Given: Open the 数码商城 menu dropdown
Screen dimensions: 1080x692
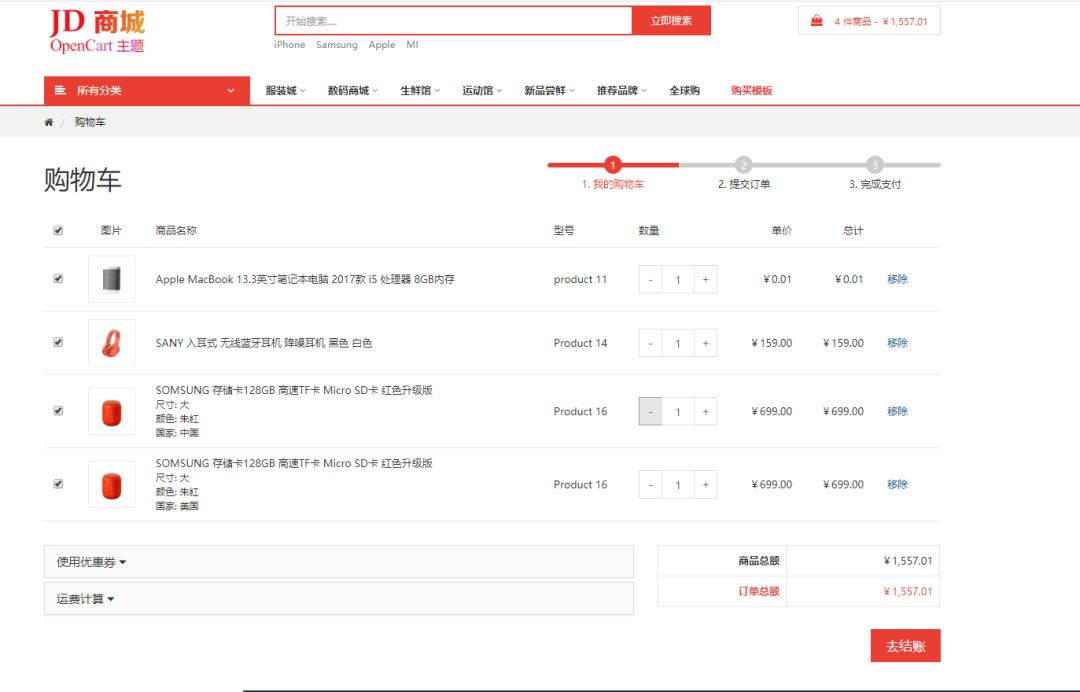Looking at the screenshot, I should point(353,90).
